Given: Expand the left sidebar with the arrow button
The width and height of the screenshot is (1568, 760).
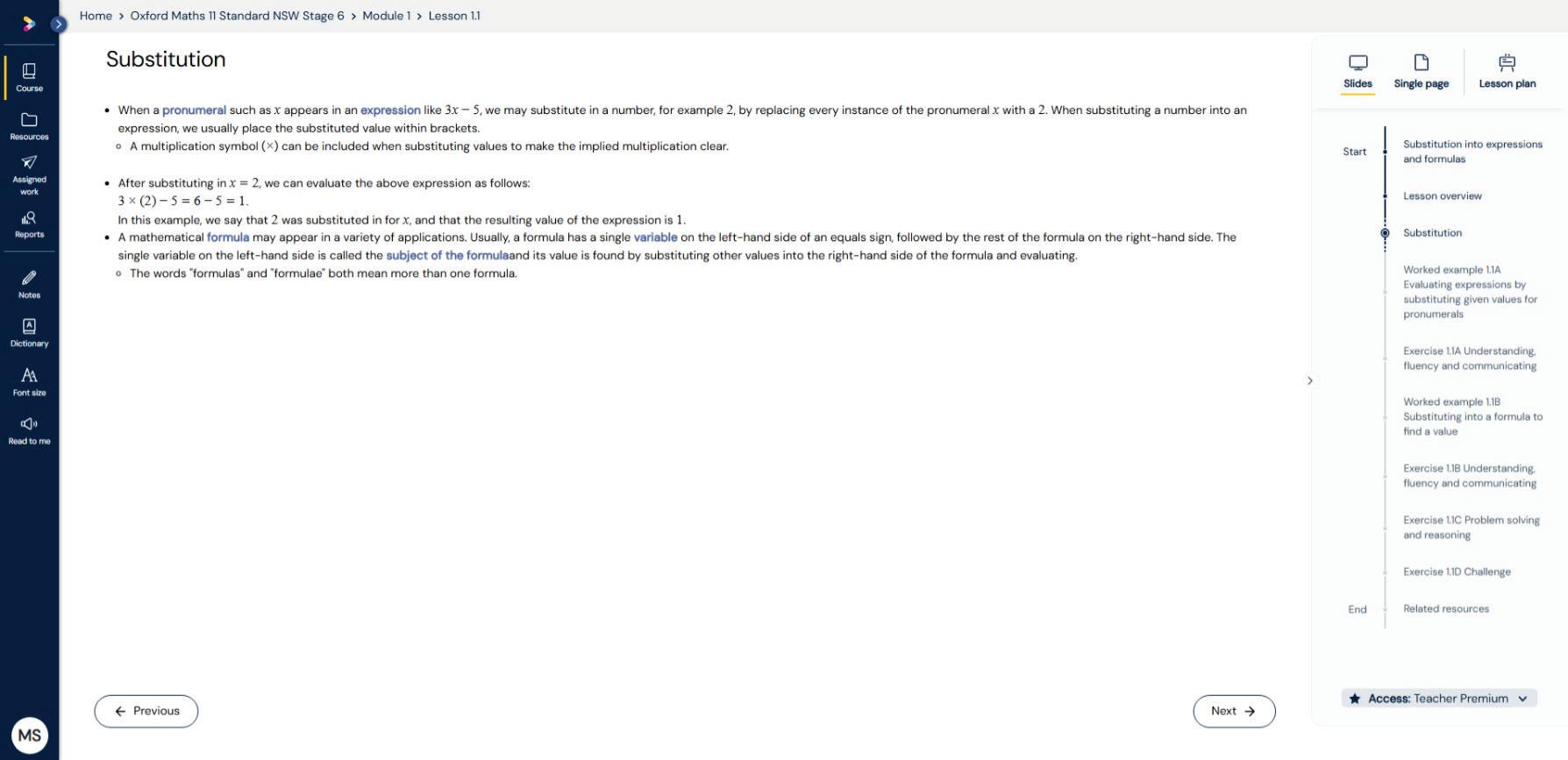Looking at the screenshot, I should click(x=58, y=24).
